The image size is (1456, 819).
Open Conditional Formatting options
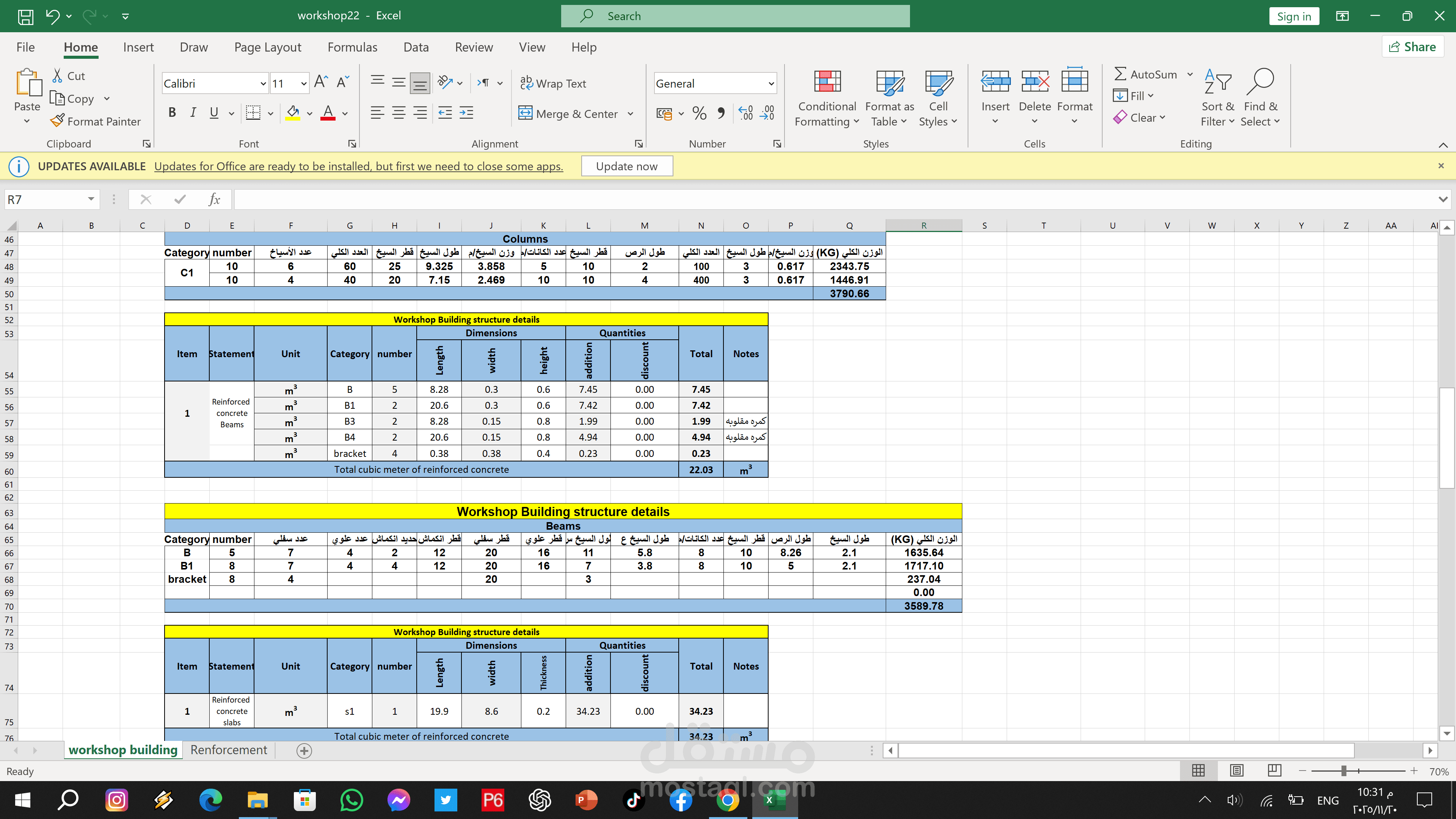(x=827, y=98)
